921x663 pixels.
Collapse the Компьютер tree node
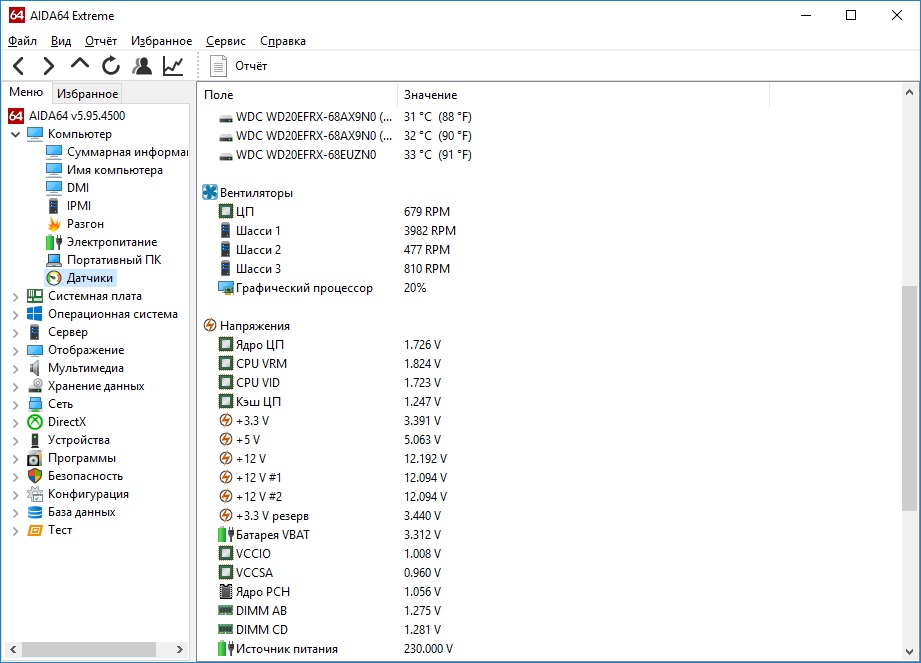point(16,134)
